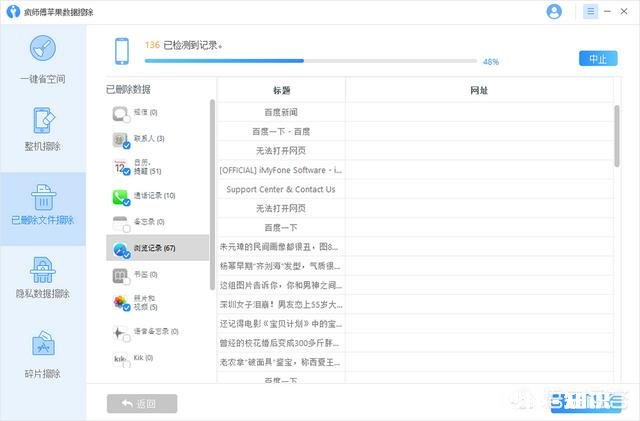Select the Kik (0) category label
640x421 pixels.
143,358
